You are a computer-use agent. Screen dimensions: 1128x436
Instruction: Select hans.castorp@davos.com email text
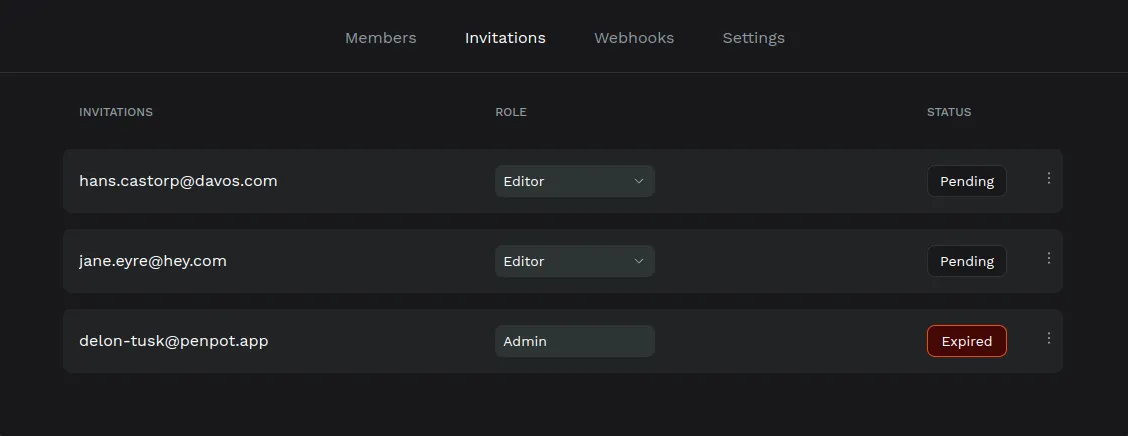(x=178, y=181)
